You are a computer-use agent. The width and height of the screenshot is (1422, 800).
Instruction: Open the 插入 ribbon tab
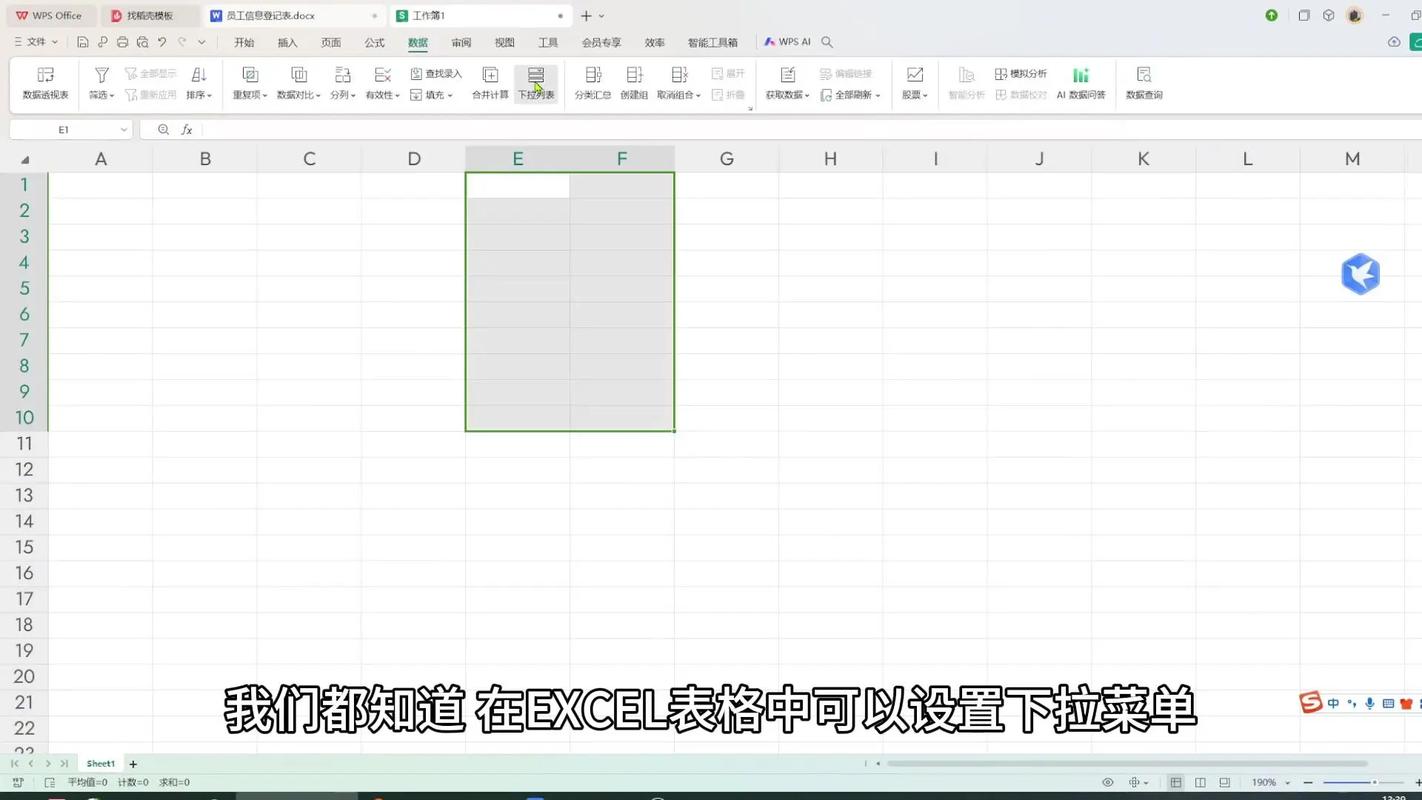click(287, 42)
